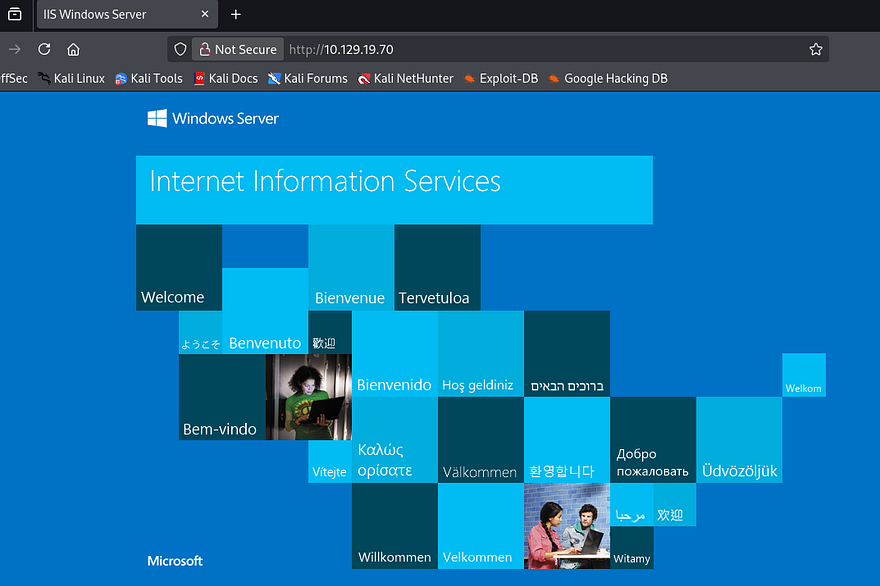
Task: Close the IIS Windows Server tab
Action: (204, 15)
